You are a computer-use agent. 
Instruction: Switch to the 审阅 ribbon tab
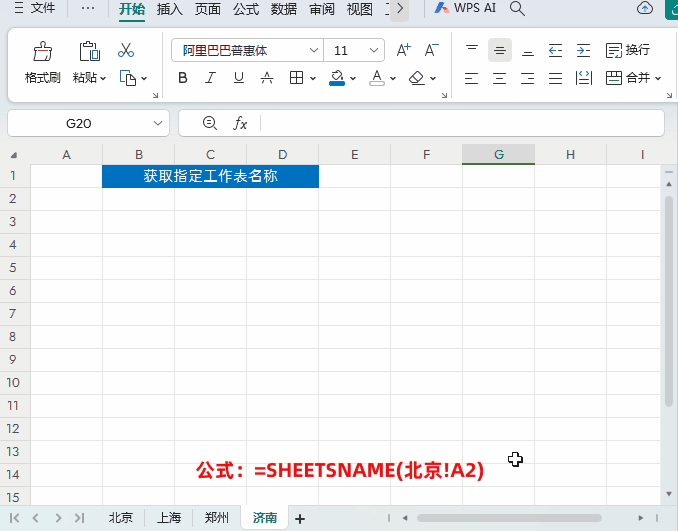322,9
